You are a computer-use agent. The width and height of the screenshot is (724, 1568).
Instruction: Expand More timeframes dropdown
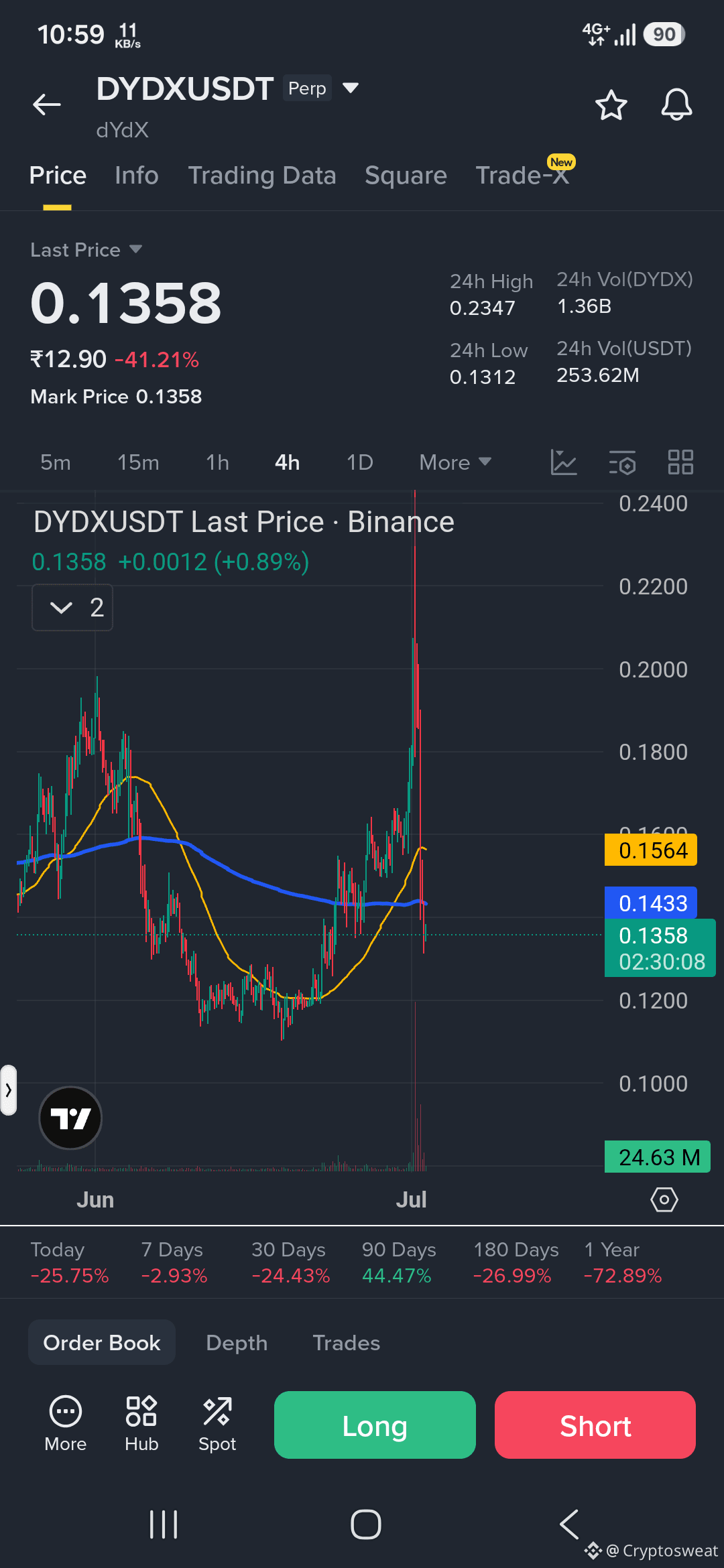point(455,462)
